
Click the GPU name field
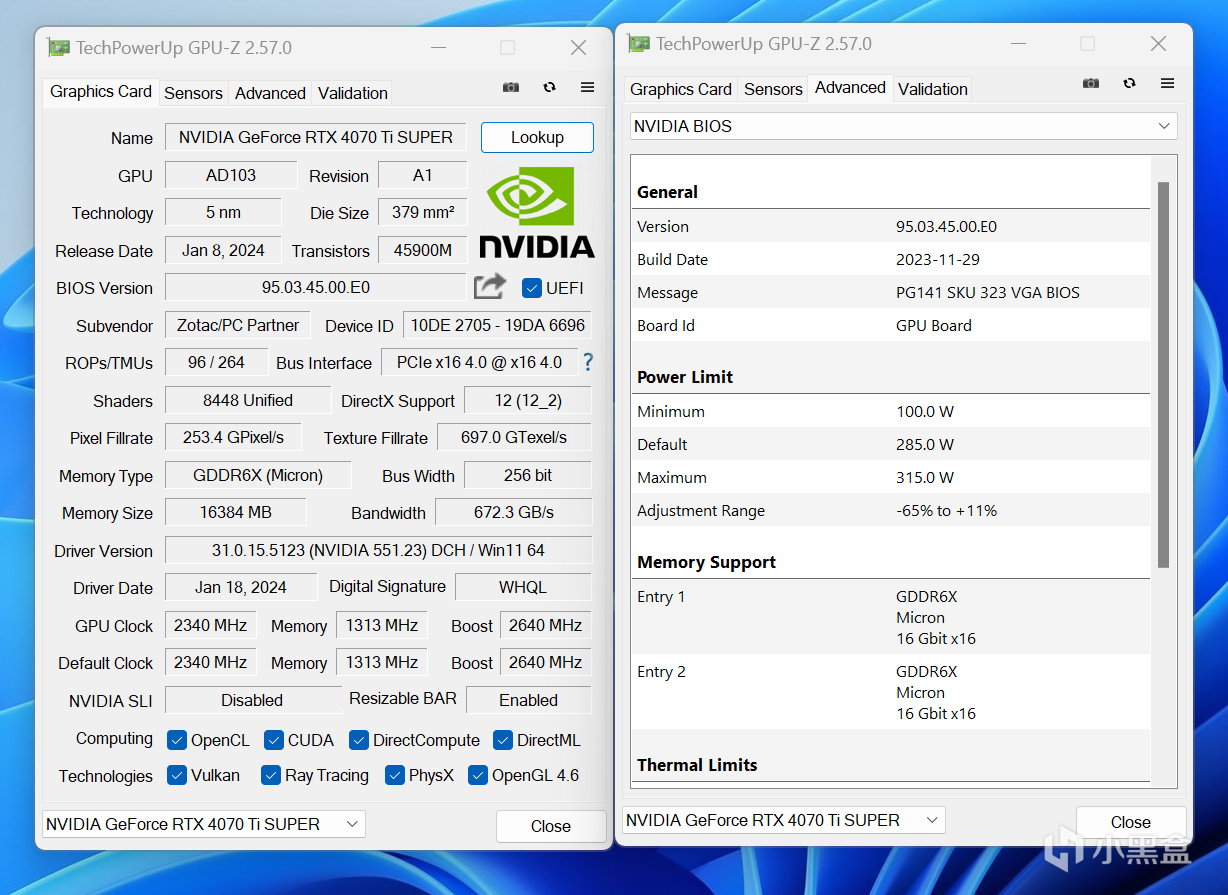(x=316, y=137)
